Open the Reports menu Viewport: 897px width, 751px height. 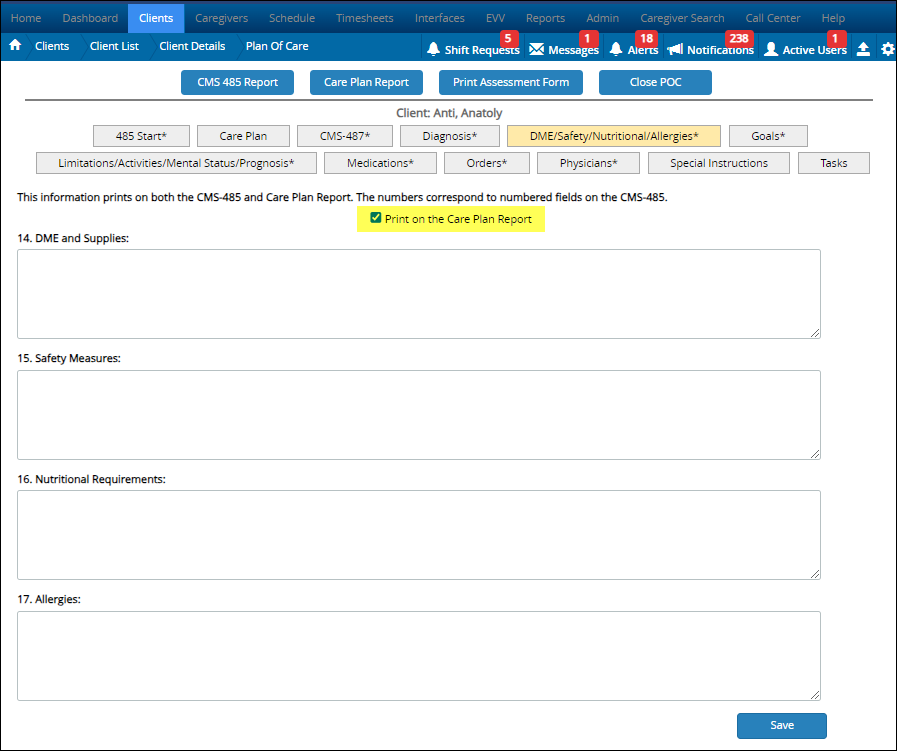[545, 18]
